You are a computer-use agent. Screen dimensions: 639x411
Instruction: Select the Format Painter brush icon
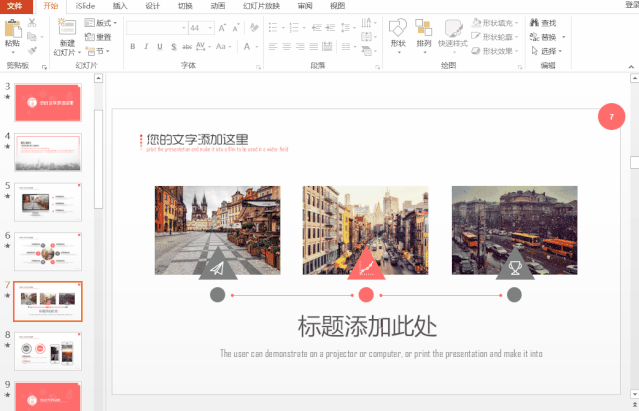pos(33,49)
